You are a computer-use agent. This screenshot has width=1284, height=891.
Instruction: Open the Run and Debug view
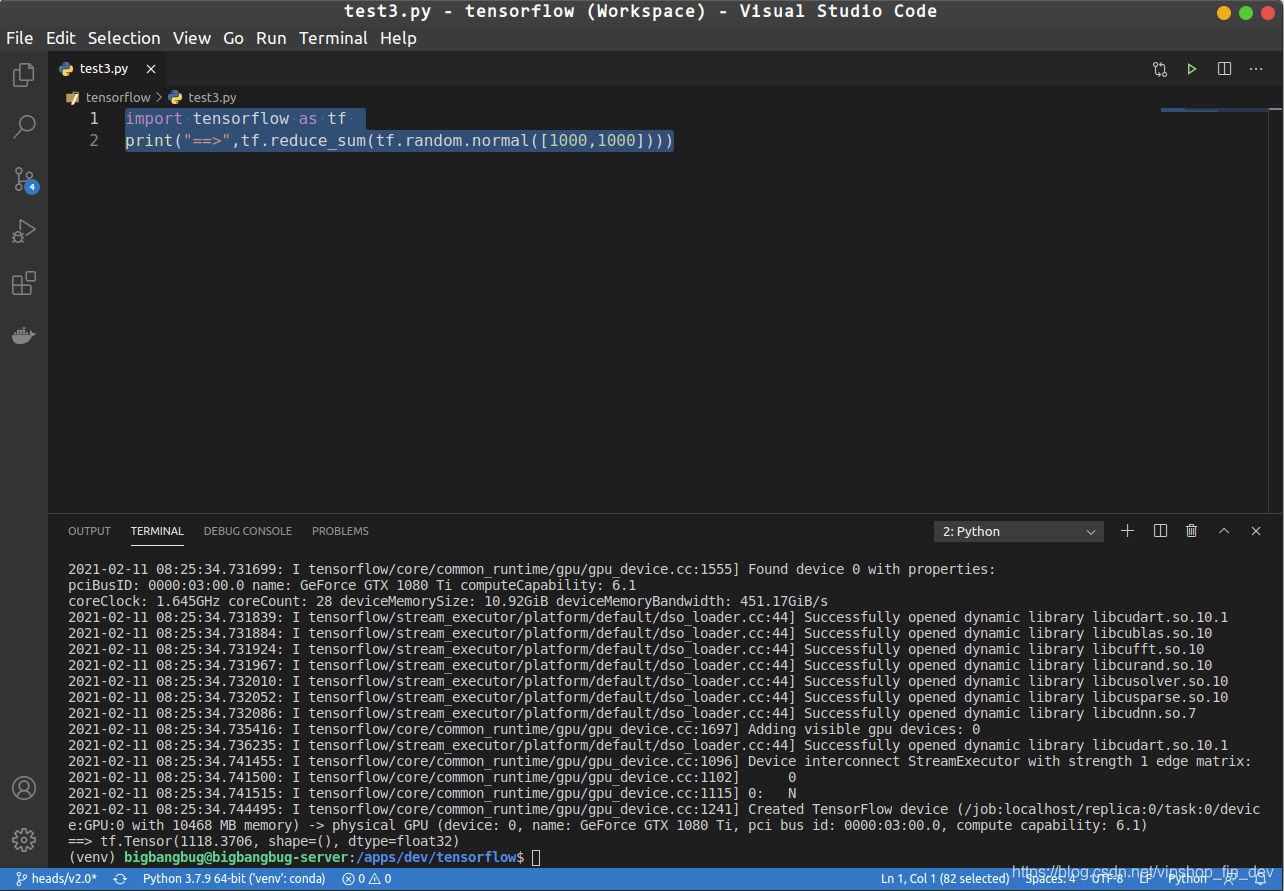click(24, 232)
